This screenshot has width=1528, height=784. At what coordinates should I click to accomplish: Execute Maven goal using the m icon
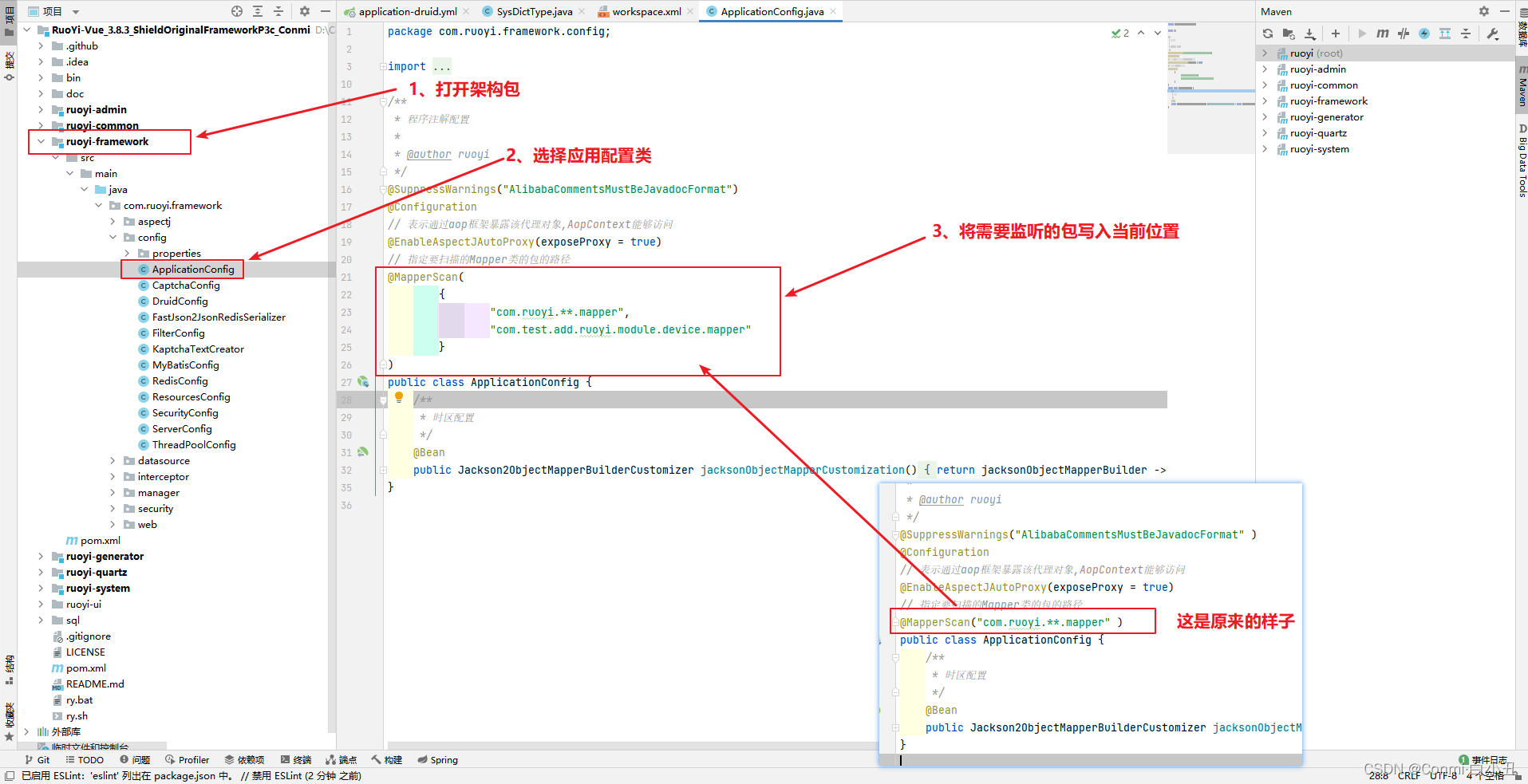click(x=1383, y=33)
